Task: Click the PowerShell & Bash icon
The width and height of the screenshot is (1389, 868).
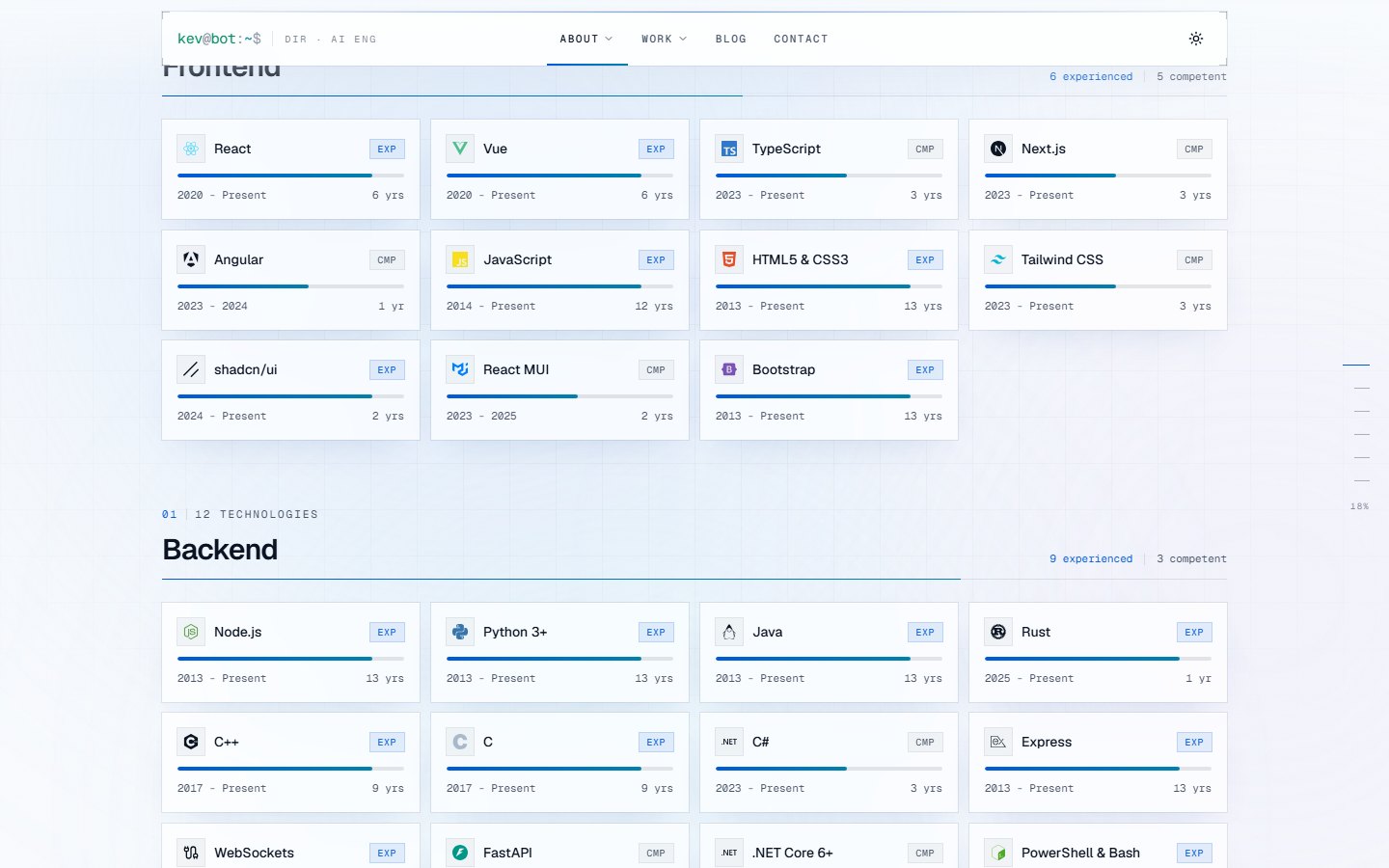Action: pos(998,853)
